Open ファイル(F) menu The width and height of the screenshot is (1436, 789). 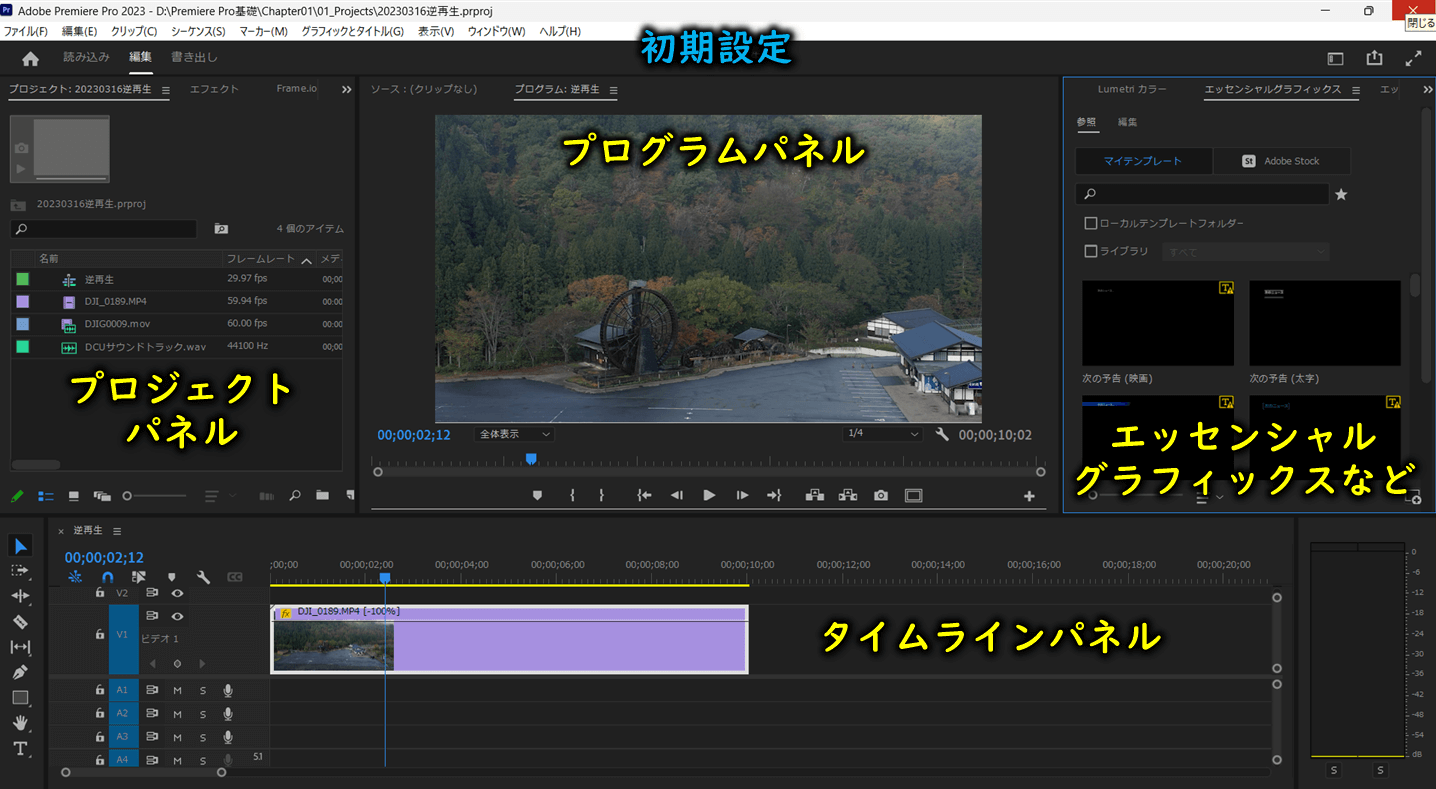[25, 31]
